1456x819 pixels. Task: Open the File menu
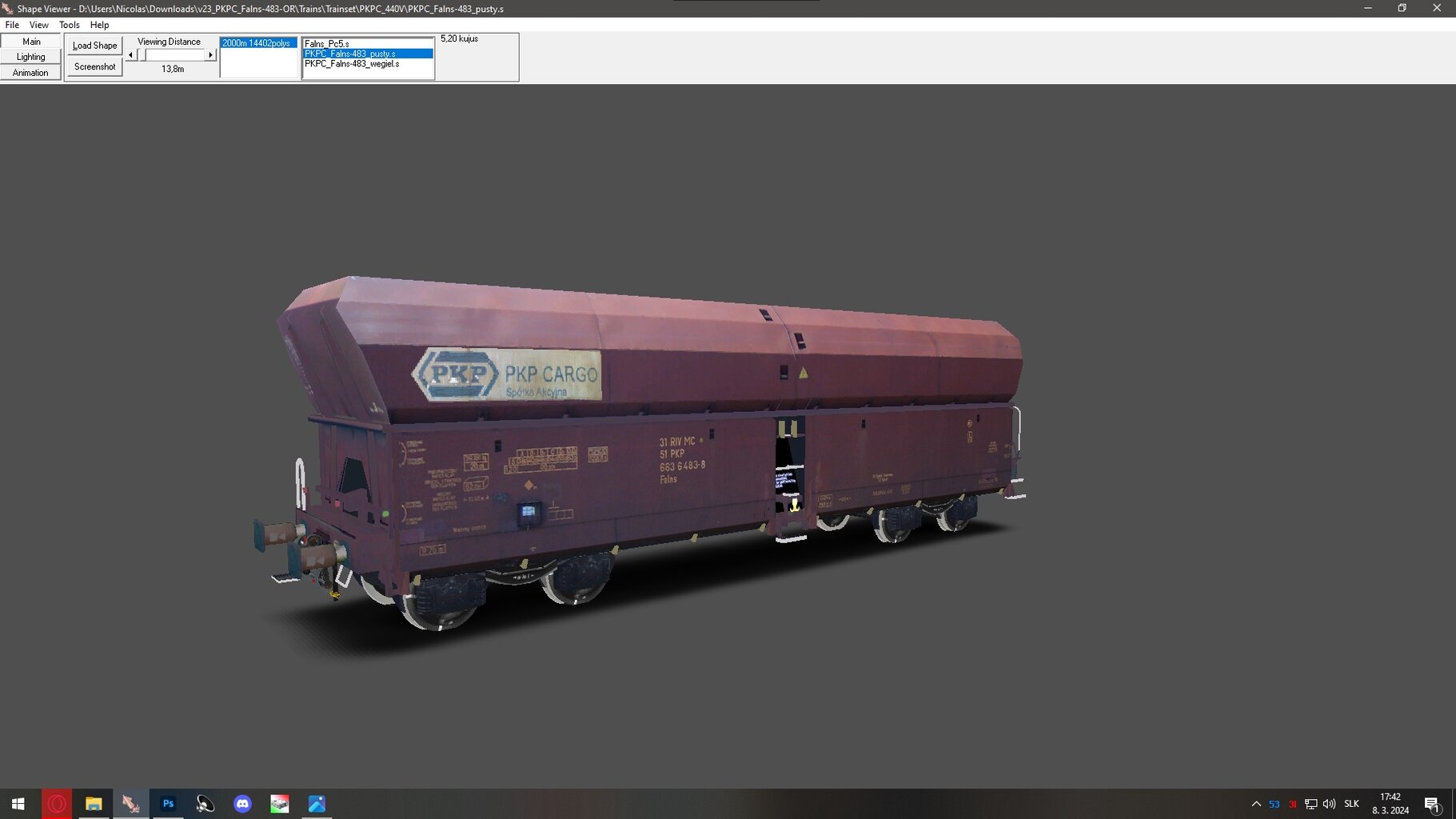tap(12, 25)
